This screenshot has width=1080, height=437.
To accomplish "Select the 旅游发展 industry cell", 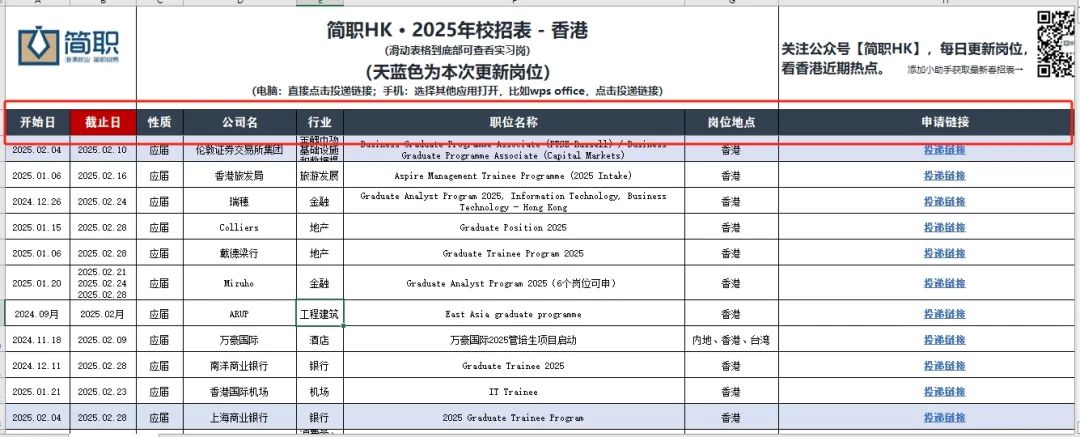I will point(320,176).
